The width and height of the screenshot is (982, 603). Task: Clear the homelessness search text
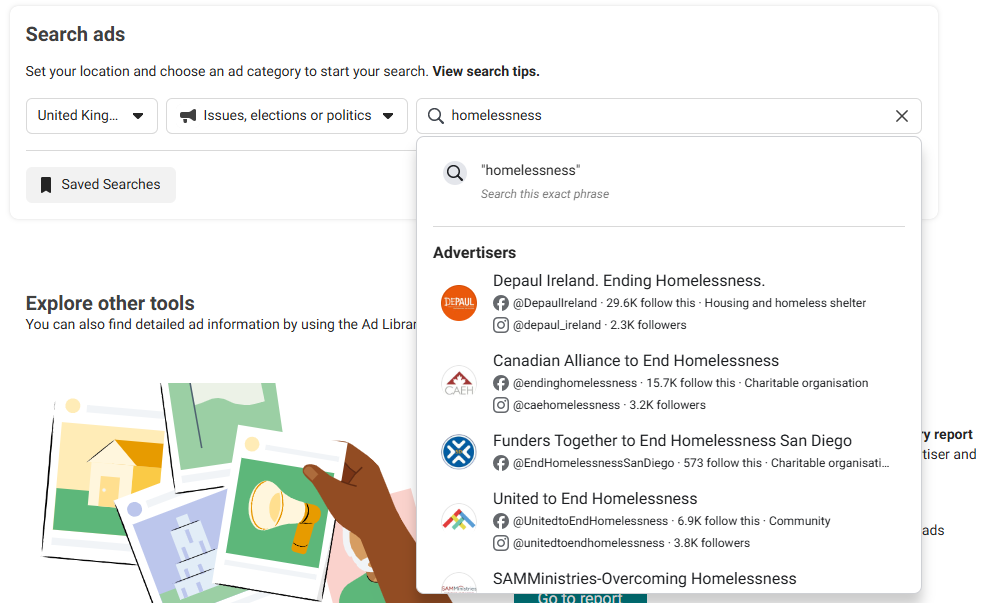[x=901, y=116]
